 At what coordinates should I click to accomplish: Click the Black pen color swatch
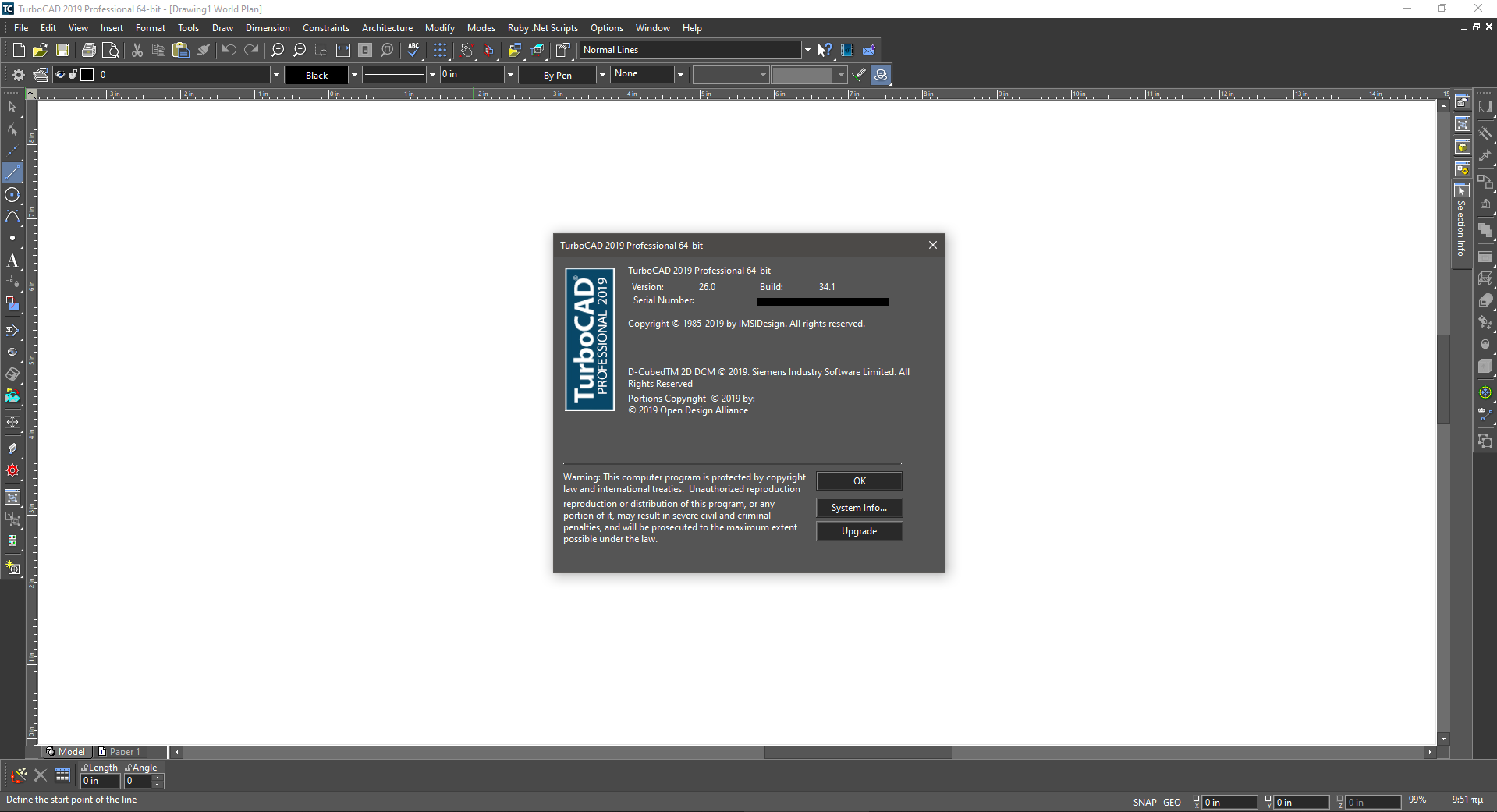click(x=316, y=75)
